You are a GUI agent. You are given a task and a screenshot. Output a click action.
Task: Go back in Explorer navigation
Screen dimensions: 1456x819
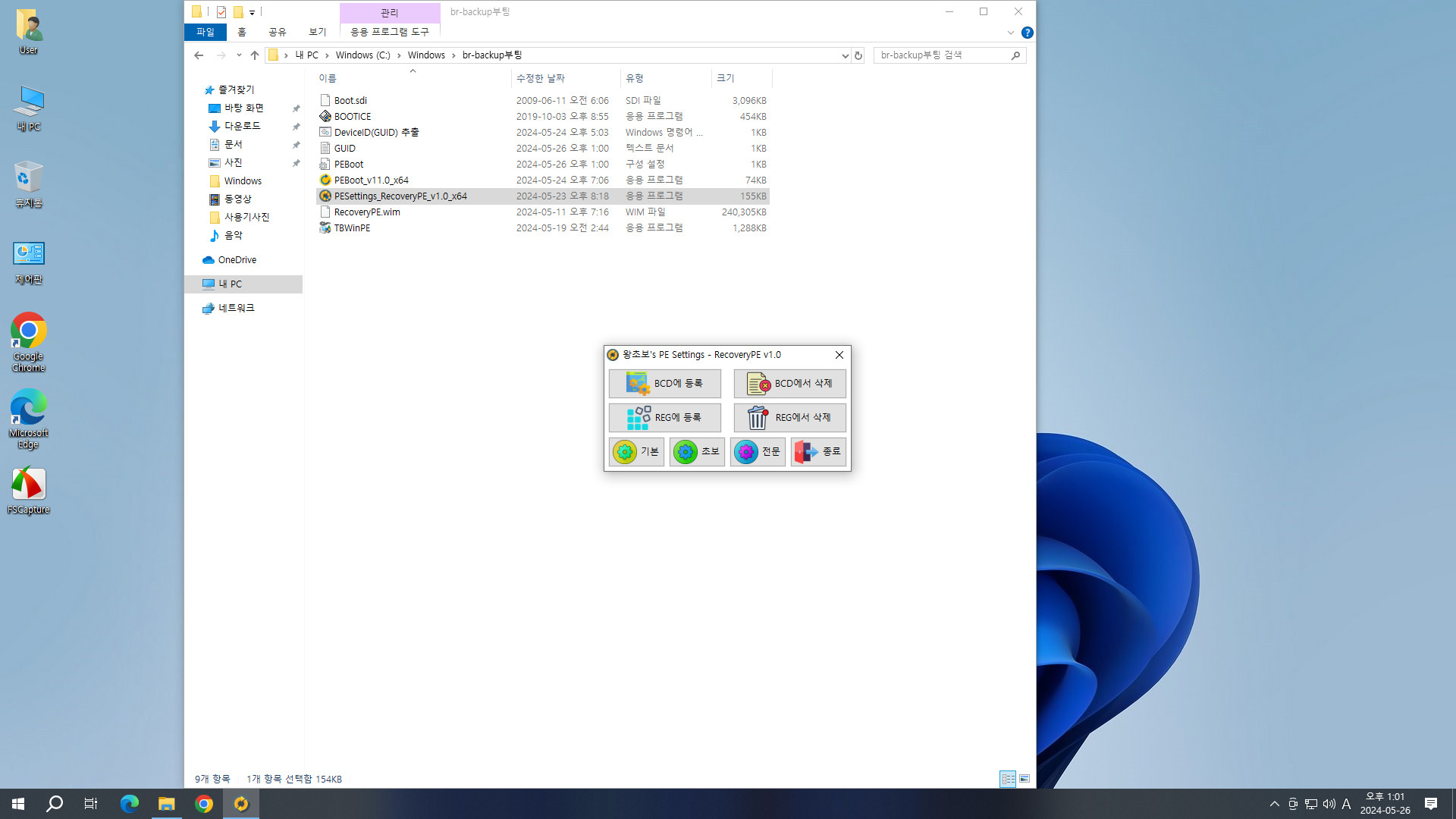[x=199, y=55]
